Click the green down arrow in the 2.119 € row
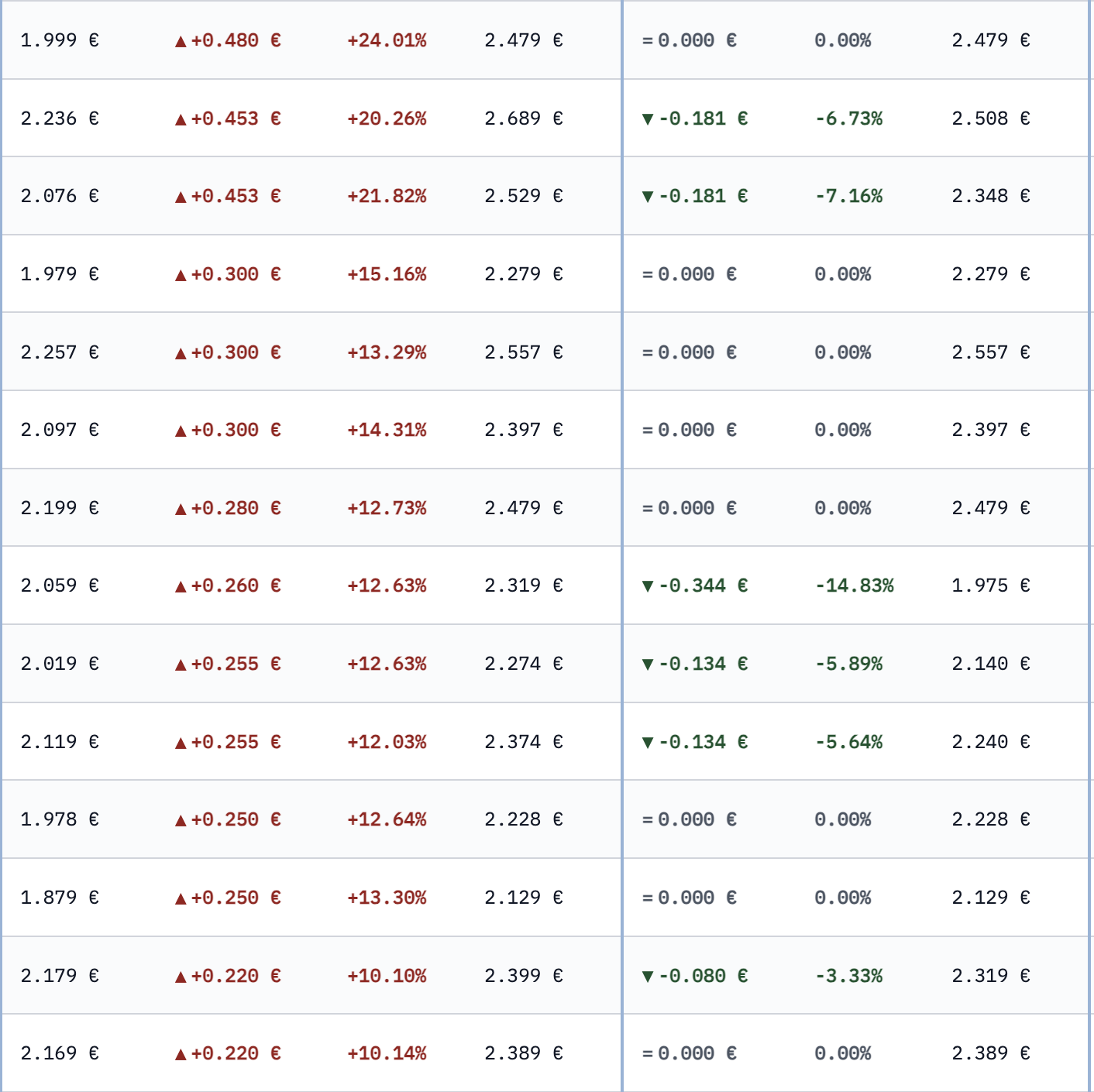 (x=648, y=743)
